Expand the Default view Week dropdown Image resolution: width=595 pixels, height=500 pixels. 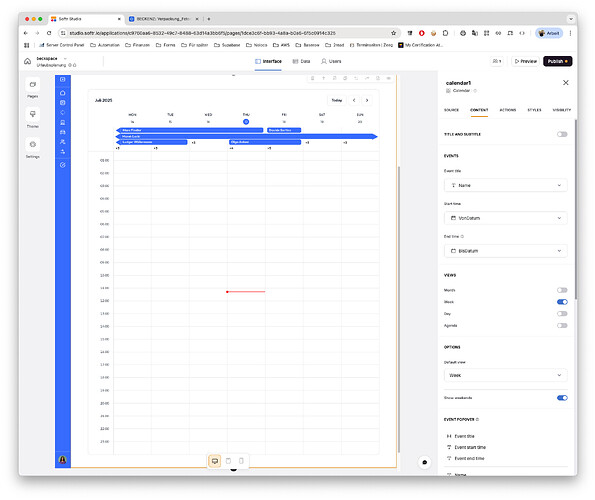coord(505,375)
